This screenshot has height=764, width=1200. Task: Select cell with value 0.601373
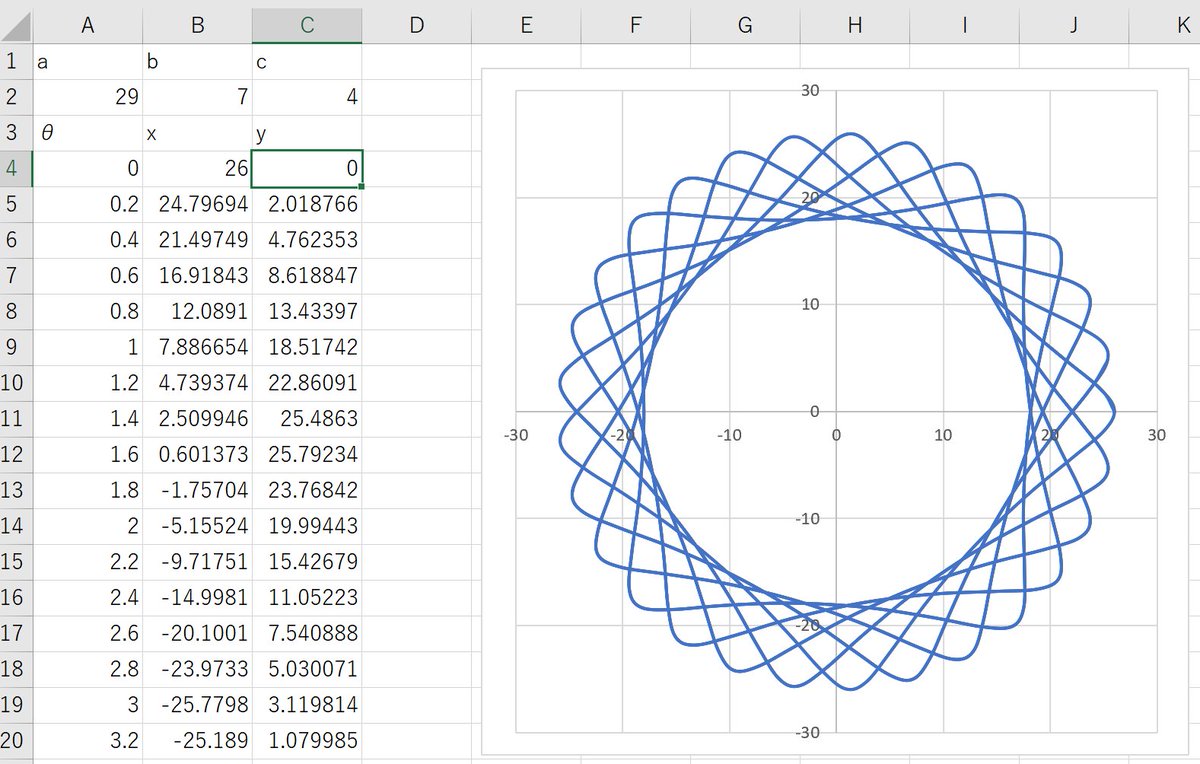pyautogui.click(x=198, y=455)
